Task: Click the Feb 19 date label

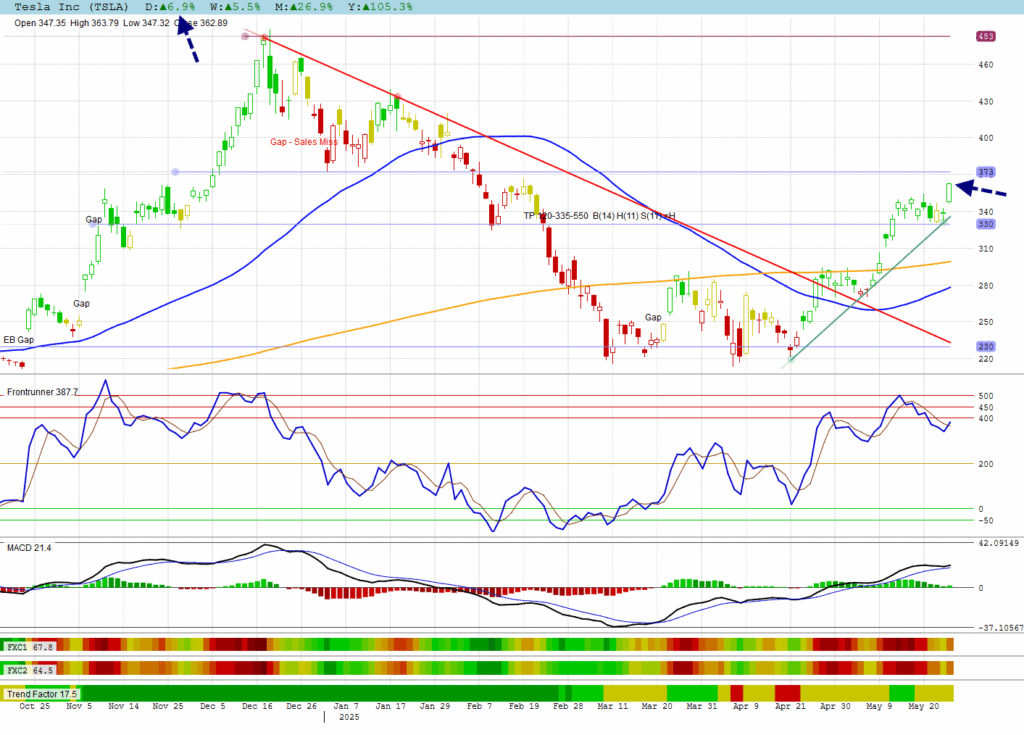Action: 524,706
